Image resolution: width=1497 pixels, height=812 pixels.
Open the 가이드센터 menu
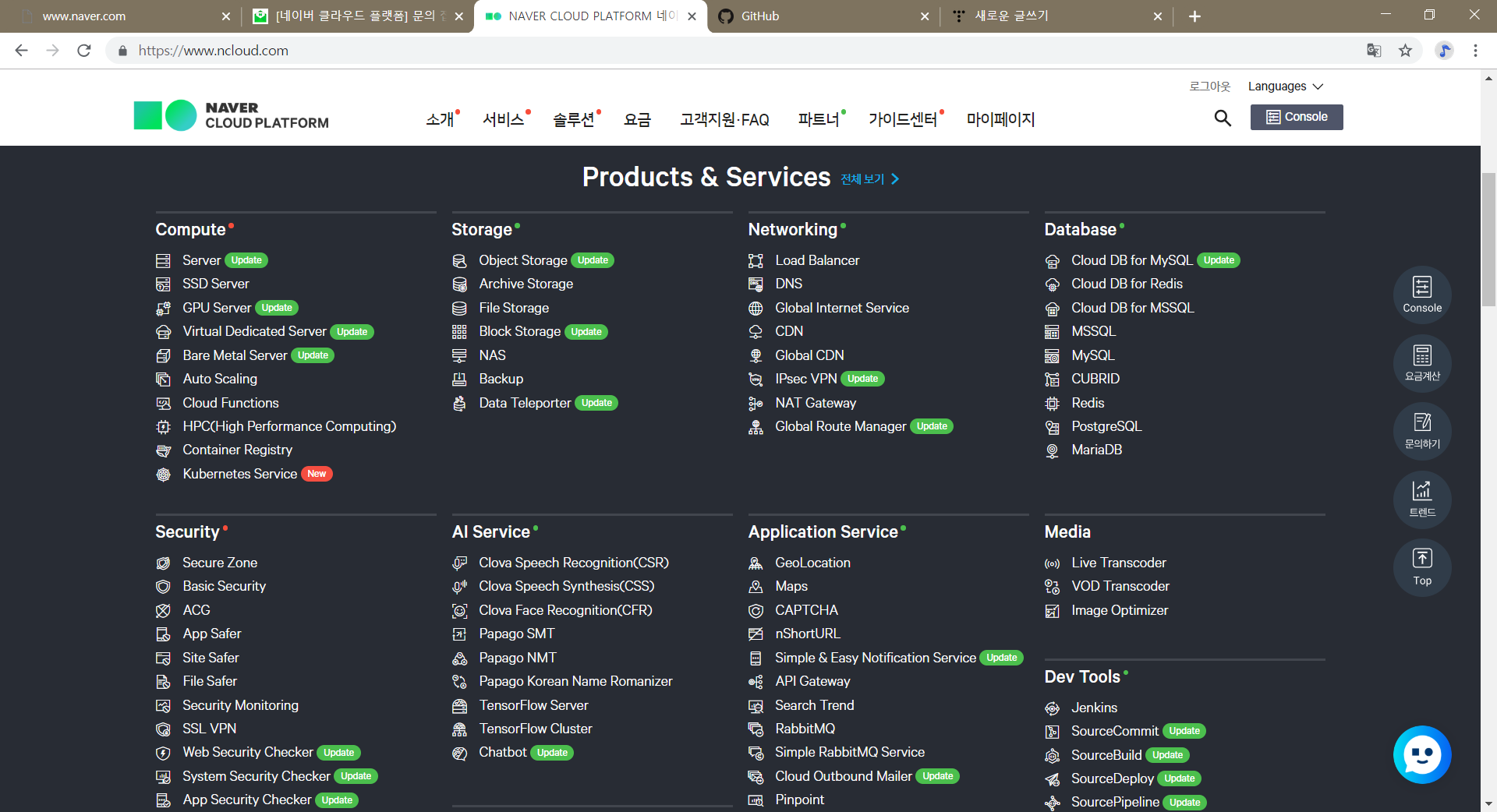pyautogui.click(x=903, y=119)
